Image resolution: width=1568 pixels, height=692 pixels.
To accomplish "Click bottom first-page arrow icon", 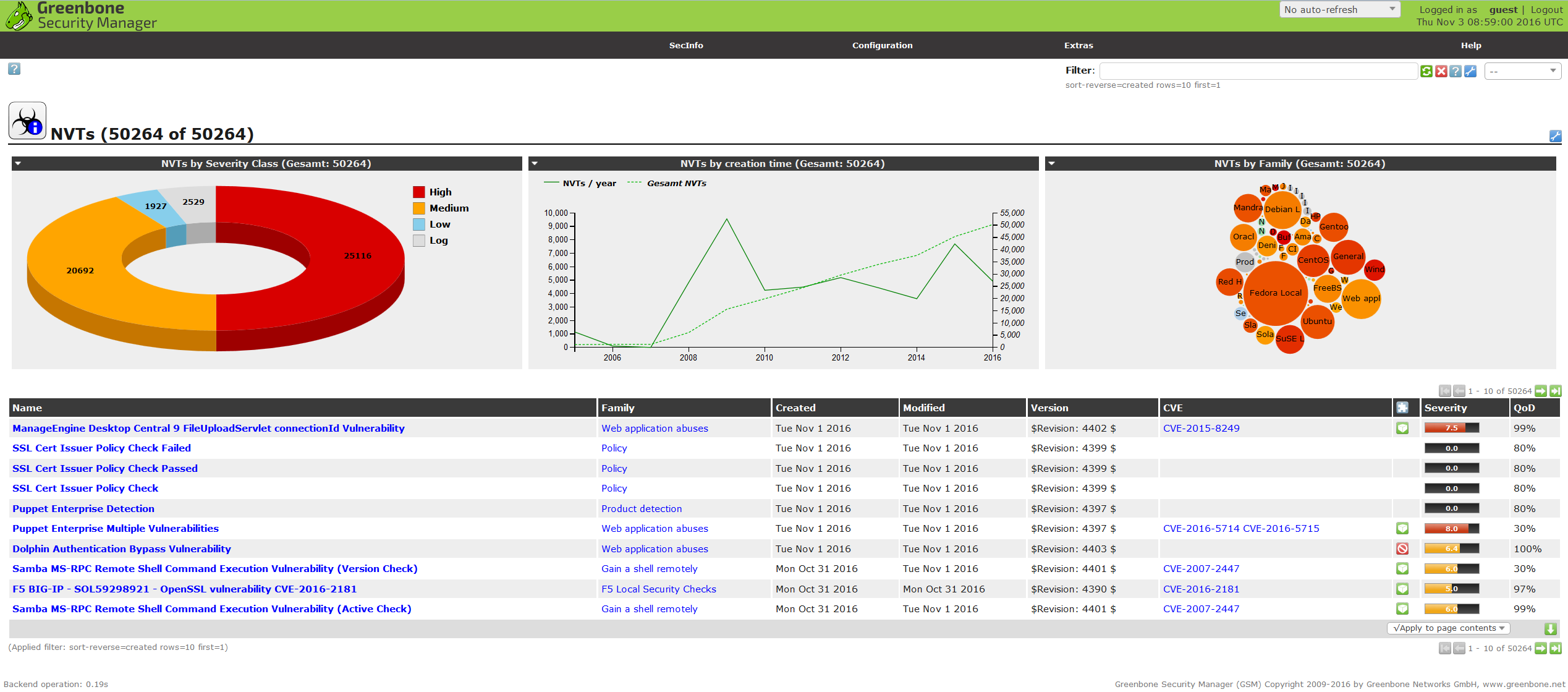I will 1445,648.
